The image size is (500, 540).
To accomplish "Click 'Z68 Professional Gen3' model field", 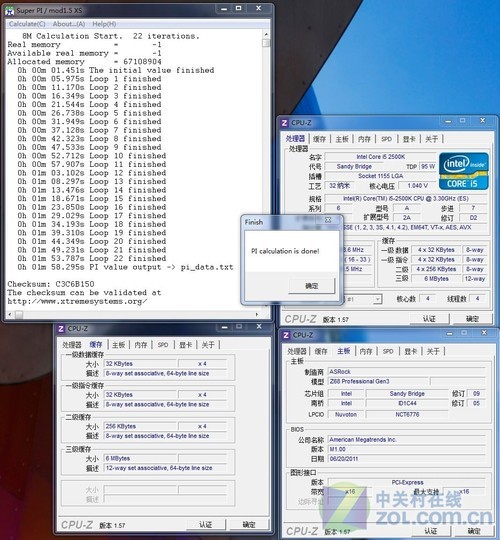I will click(378, 381).
